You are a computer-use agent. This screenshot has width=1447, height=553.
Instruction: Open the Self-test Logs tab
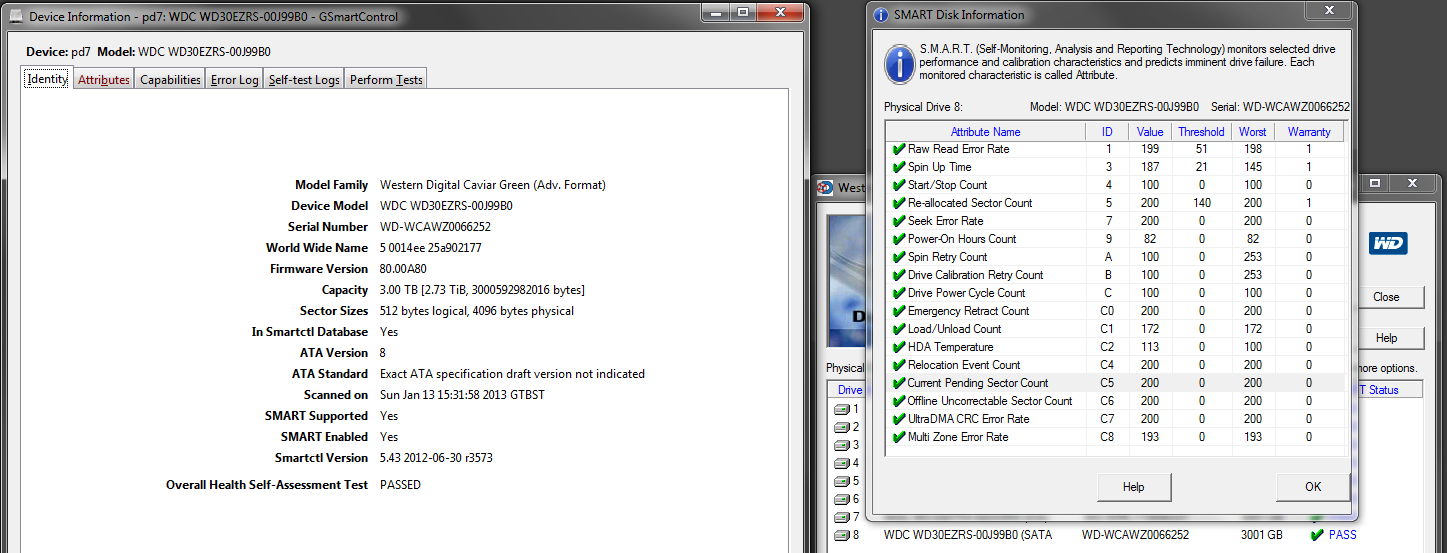304,80
